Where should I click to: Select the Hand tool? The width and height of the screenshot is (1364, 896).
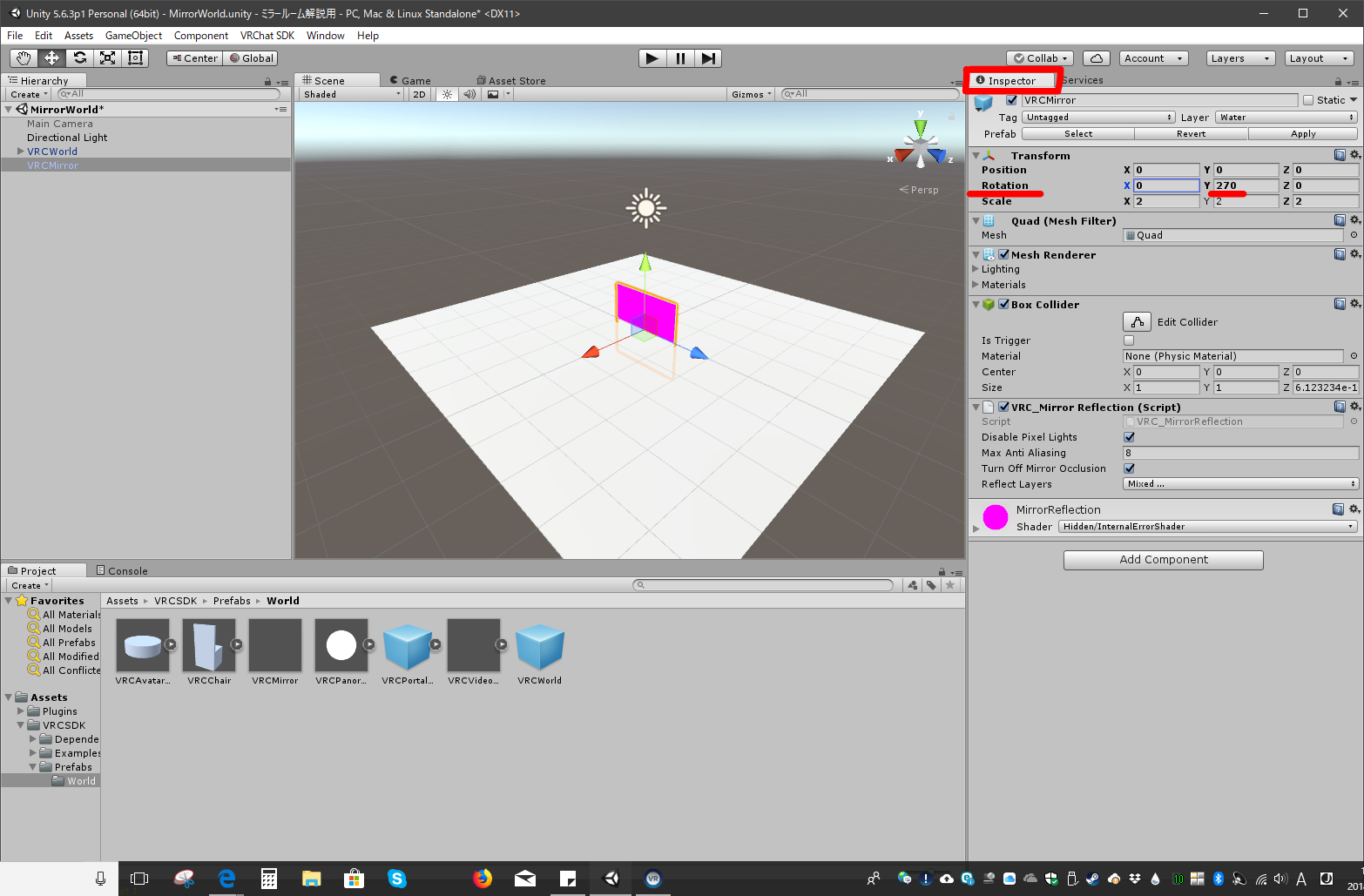pyautogui.click(x=24, y=58)
